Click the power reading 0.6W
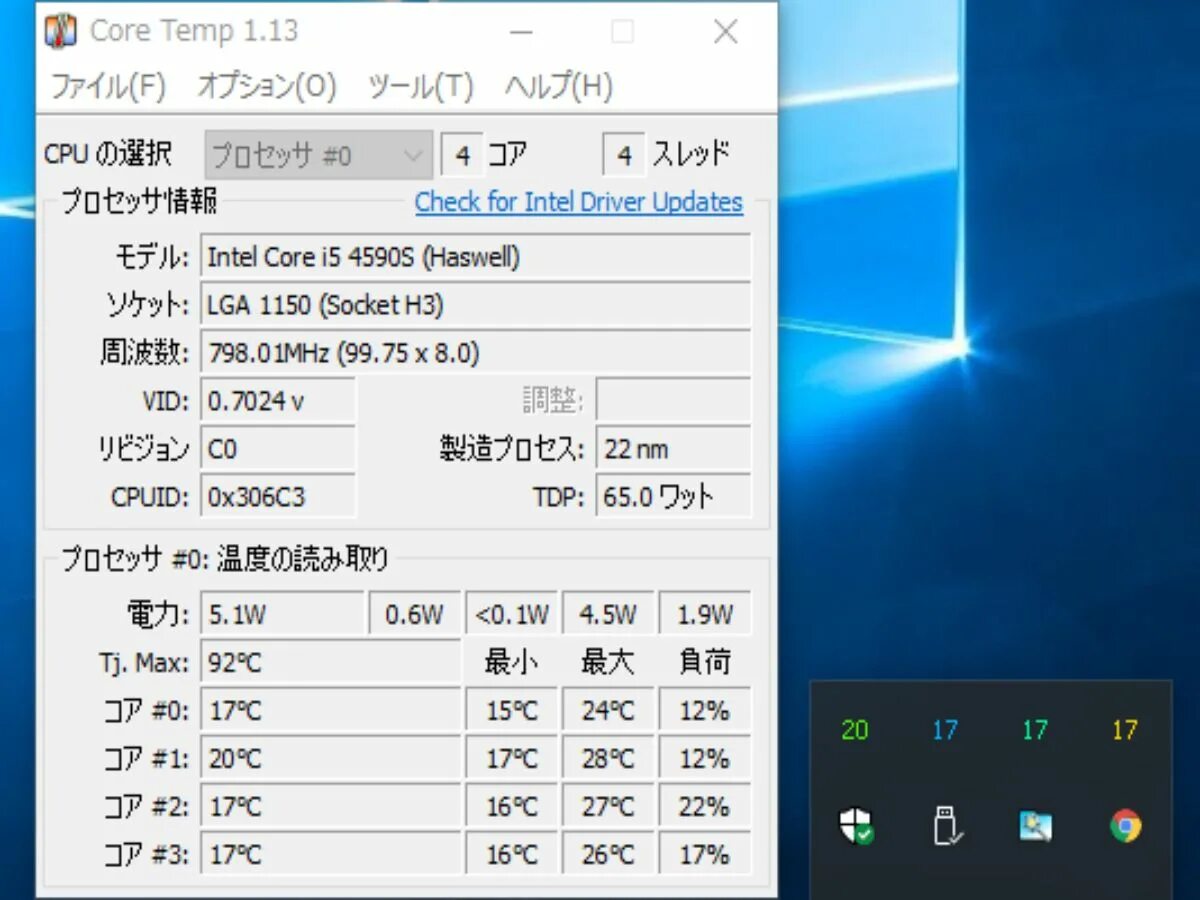 pyautogui.click(x=415, y=614)
